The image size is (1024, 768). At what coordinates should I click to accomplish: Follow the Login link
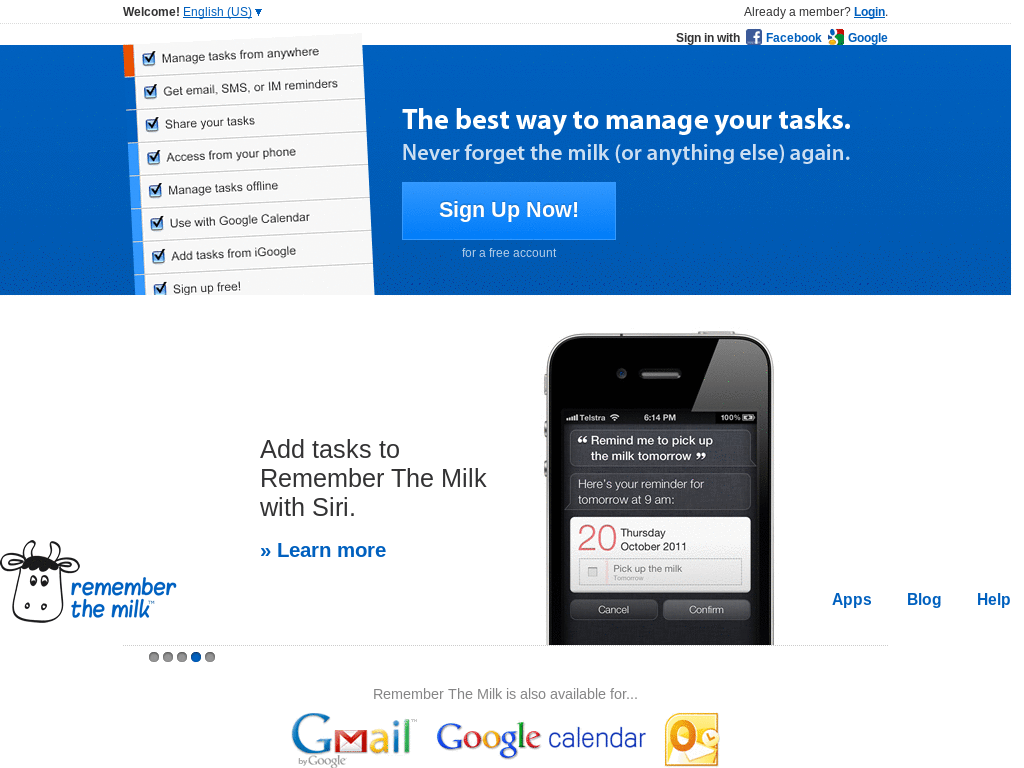click(x=869, y=12)
